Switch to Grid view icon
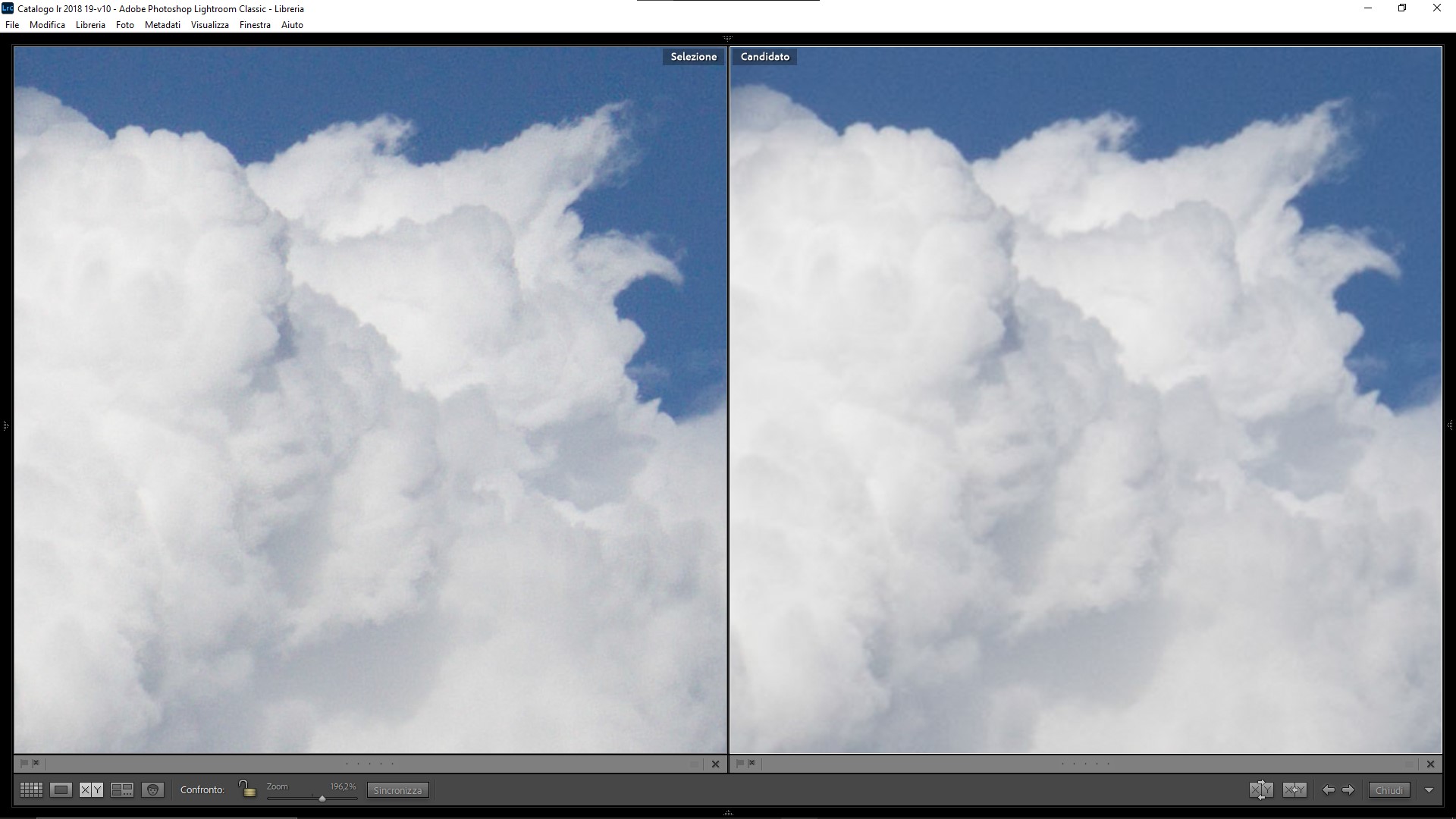 (x=31, y=790)
